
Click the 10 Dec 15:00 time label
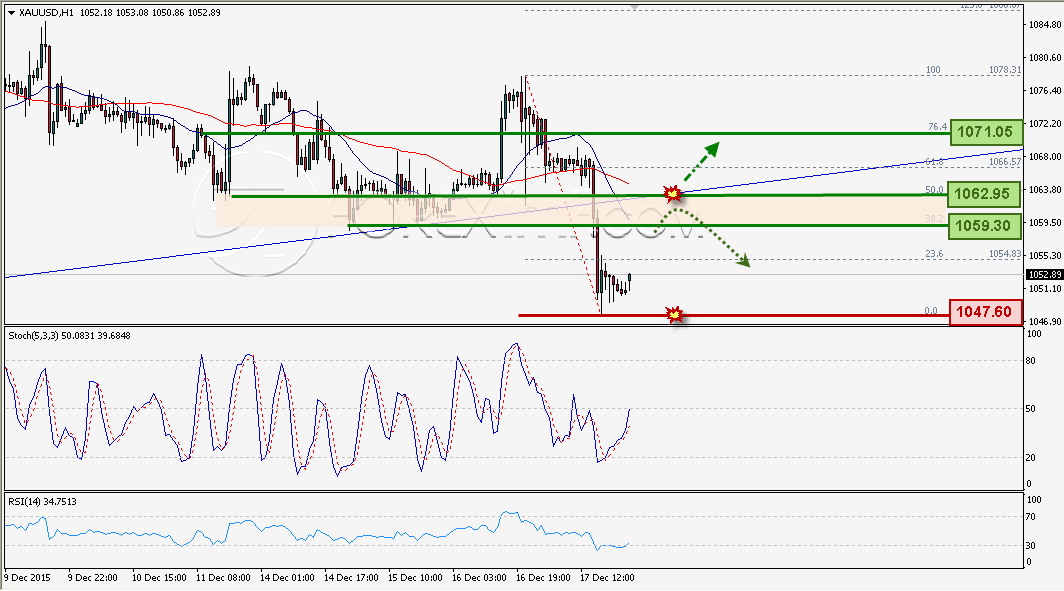(x=159, y=577)
